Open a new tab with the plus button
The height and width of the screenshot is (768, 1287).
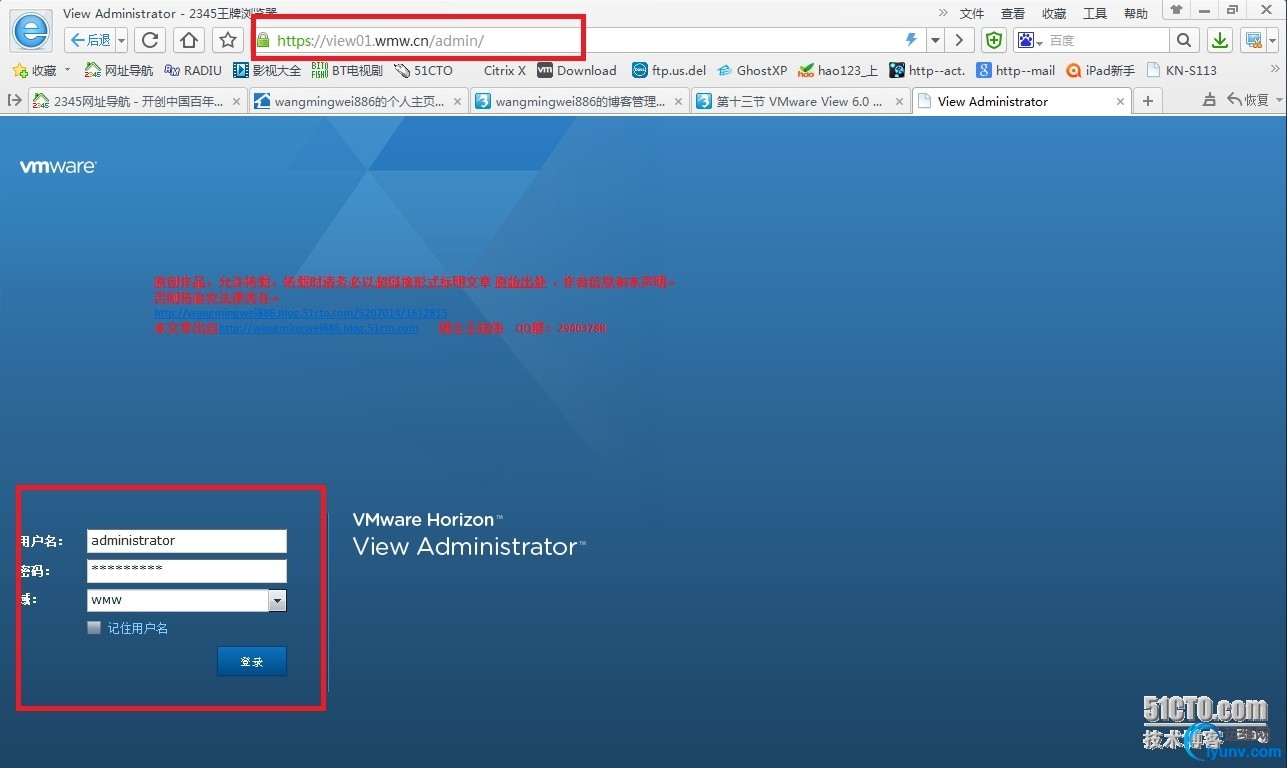tap(1148, 101)
